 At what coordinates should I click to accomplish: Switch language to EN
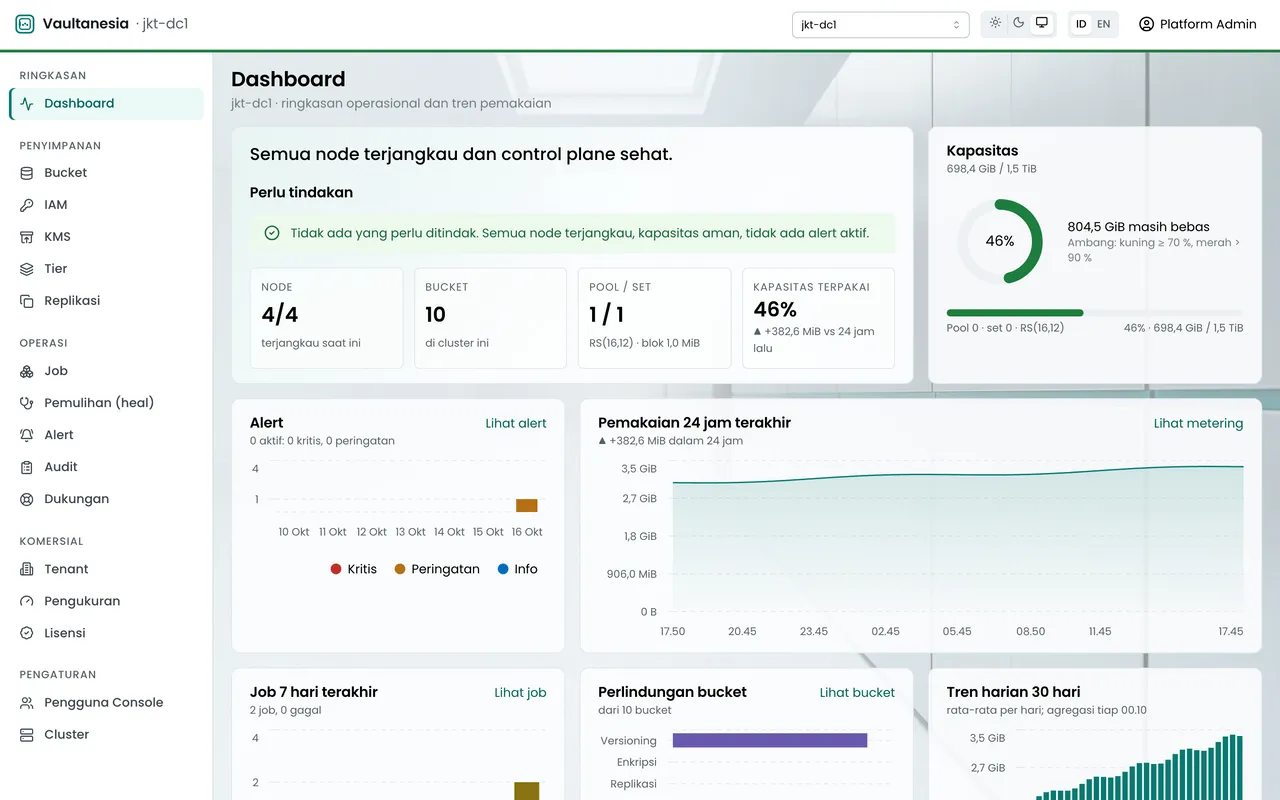[x=1104, y=24]
